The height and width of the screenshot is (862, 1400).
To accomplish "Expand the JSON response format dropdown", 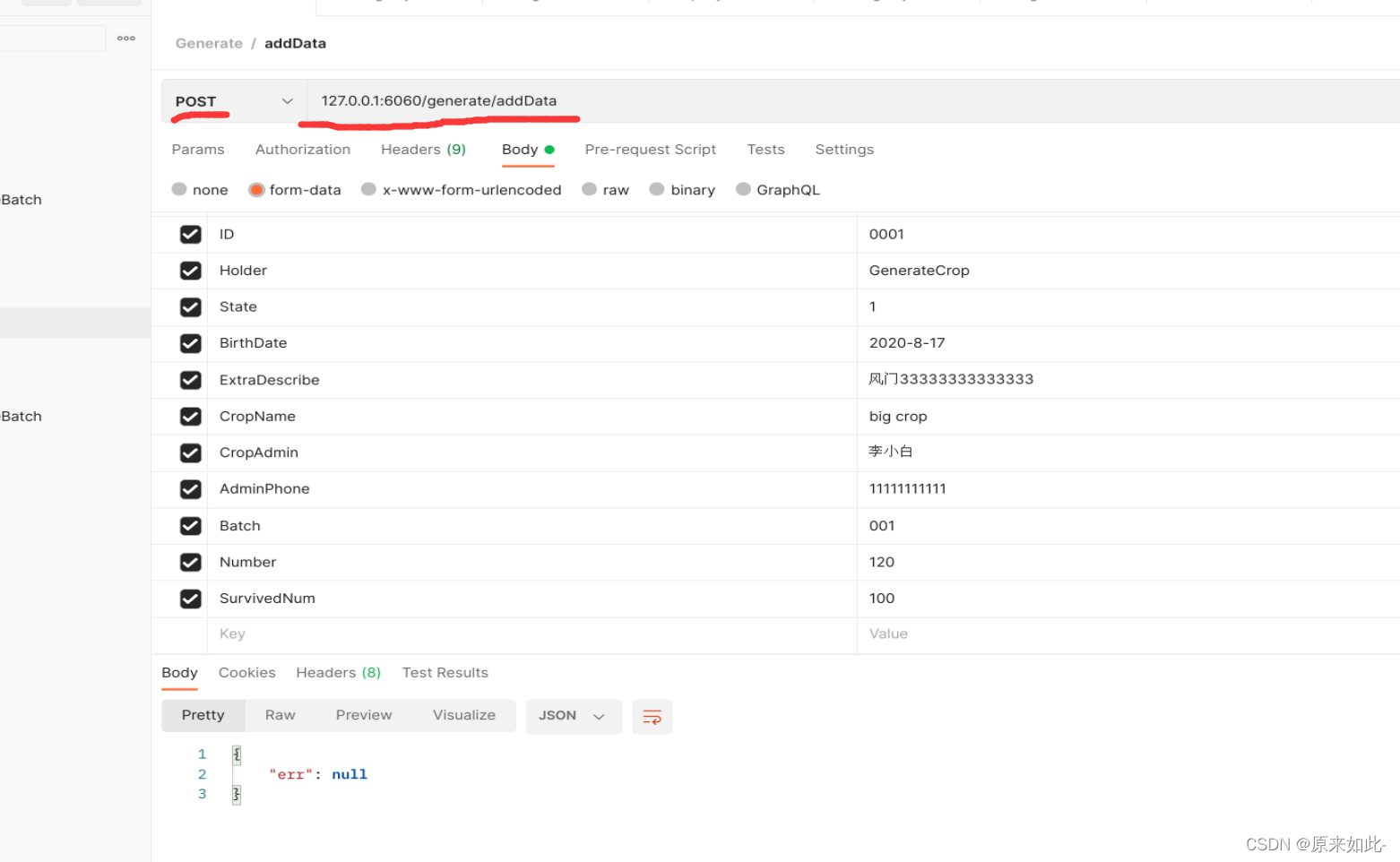I will [x=574, y=716].
